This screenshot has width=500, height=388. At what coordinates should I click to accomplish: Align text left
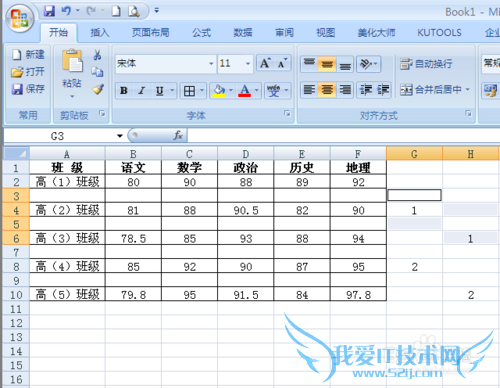pyautogui.click(x=309, y=90)
